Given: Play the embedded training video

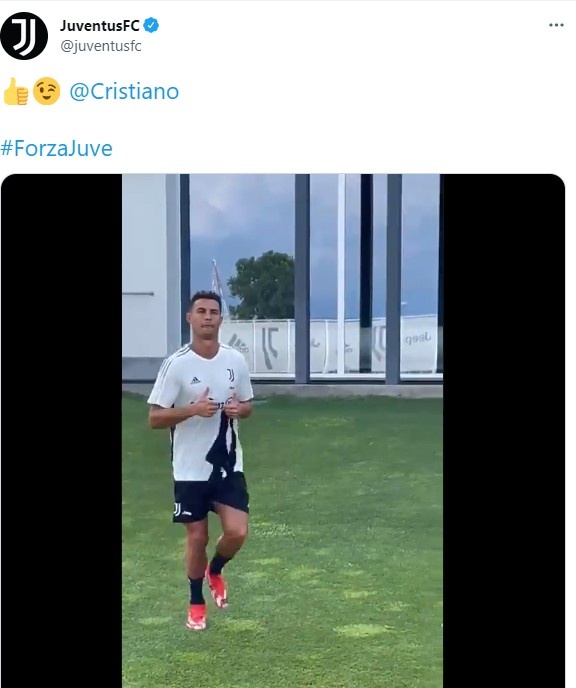Looking at the screenshot, I should point(283,431).
